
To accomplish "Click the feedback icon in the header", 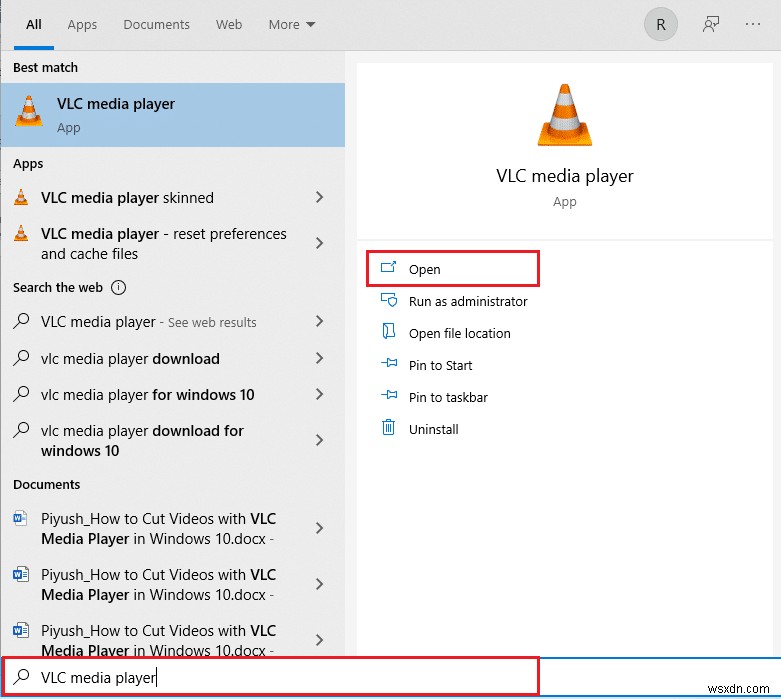I will click(711, 25).
